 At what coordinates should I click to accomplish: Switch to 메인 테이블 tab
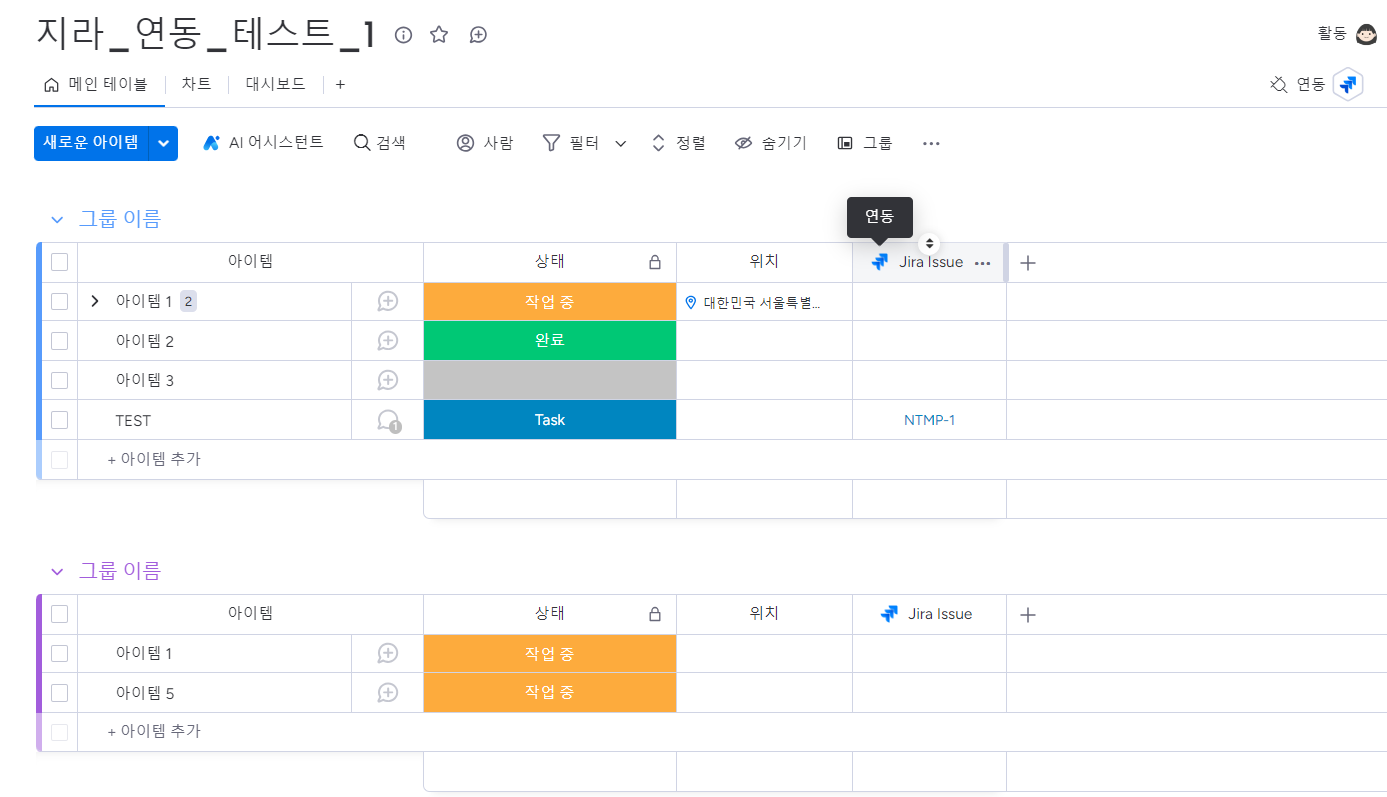tap(97, 85)
